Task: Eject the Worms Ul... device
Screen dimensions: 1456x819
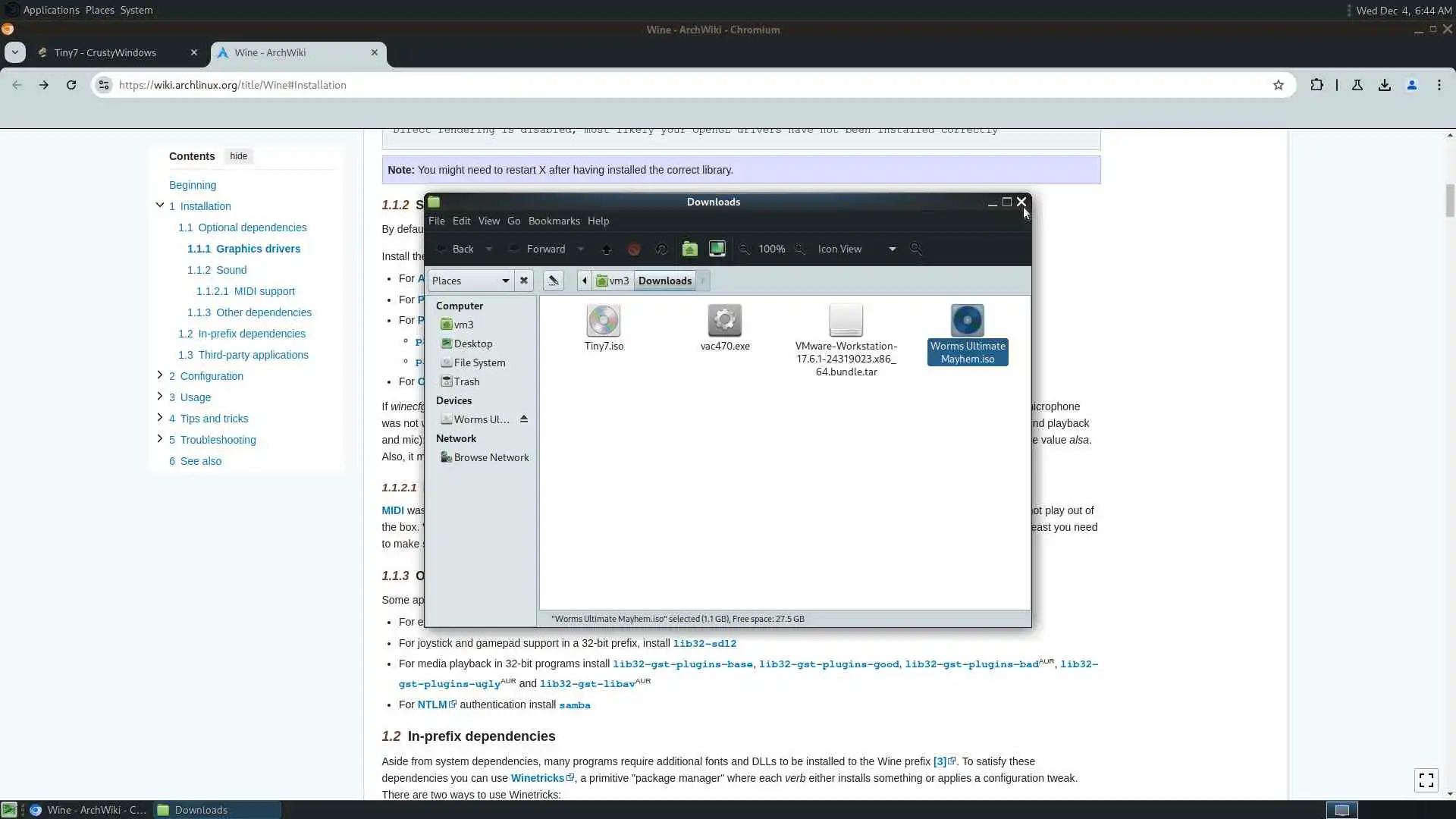Action: [x=524, y=419]
